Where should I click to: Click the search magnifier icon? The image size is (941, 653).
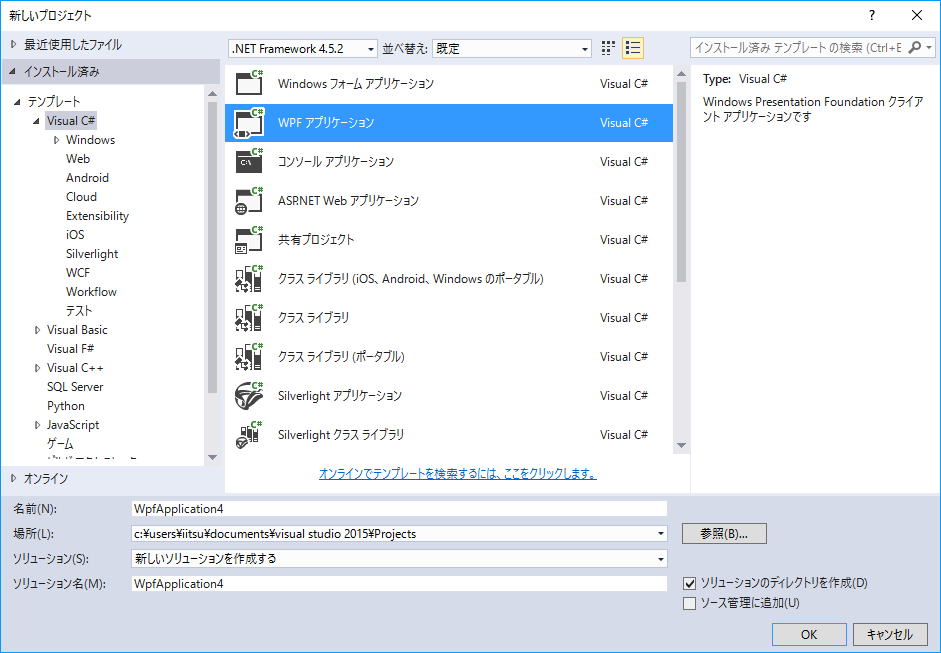(915, 47)
